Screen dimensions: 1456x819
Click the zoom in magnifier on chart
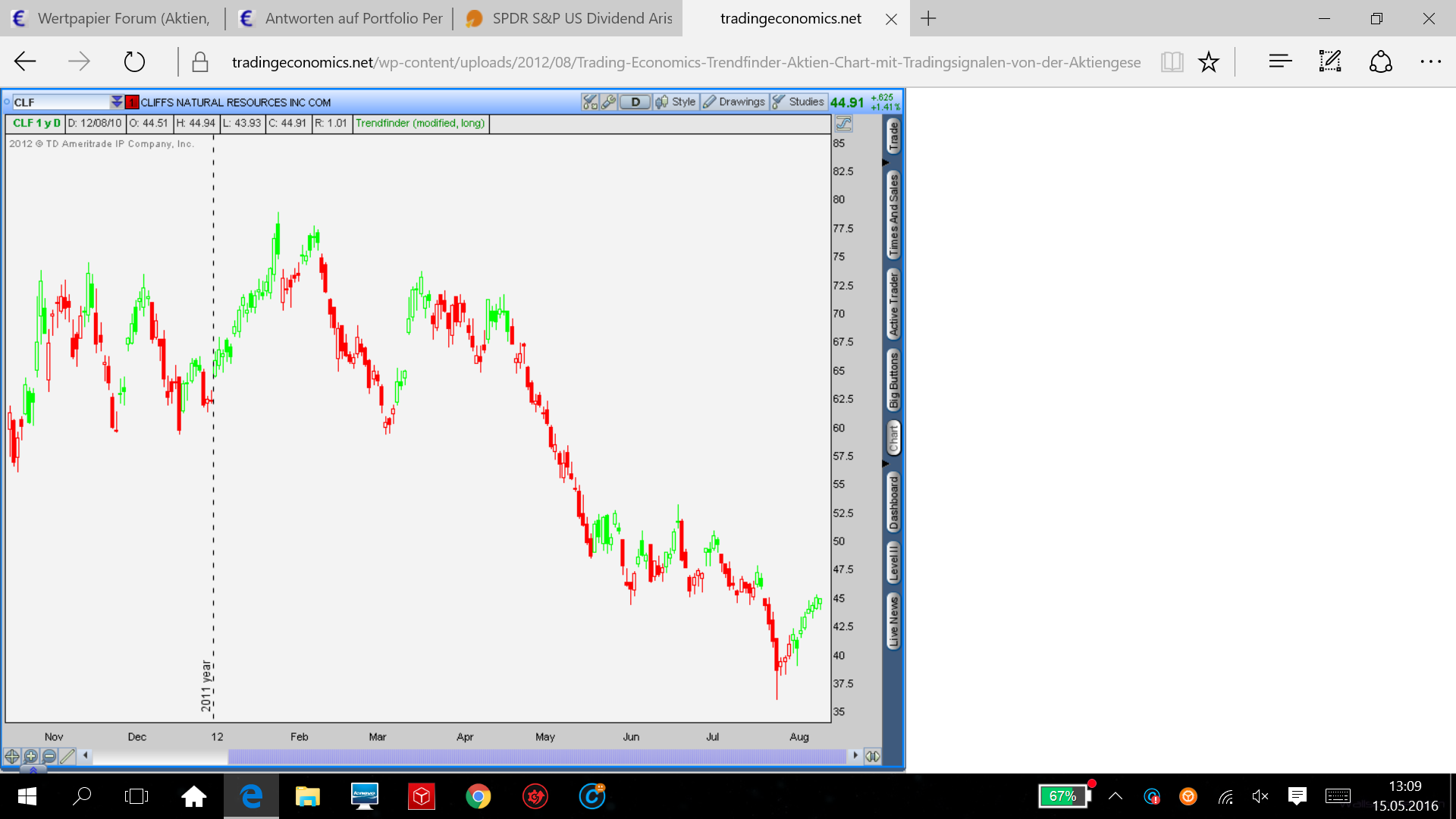pyautogui.click(x=31, y=756)
